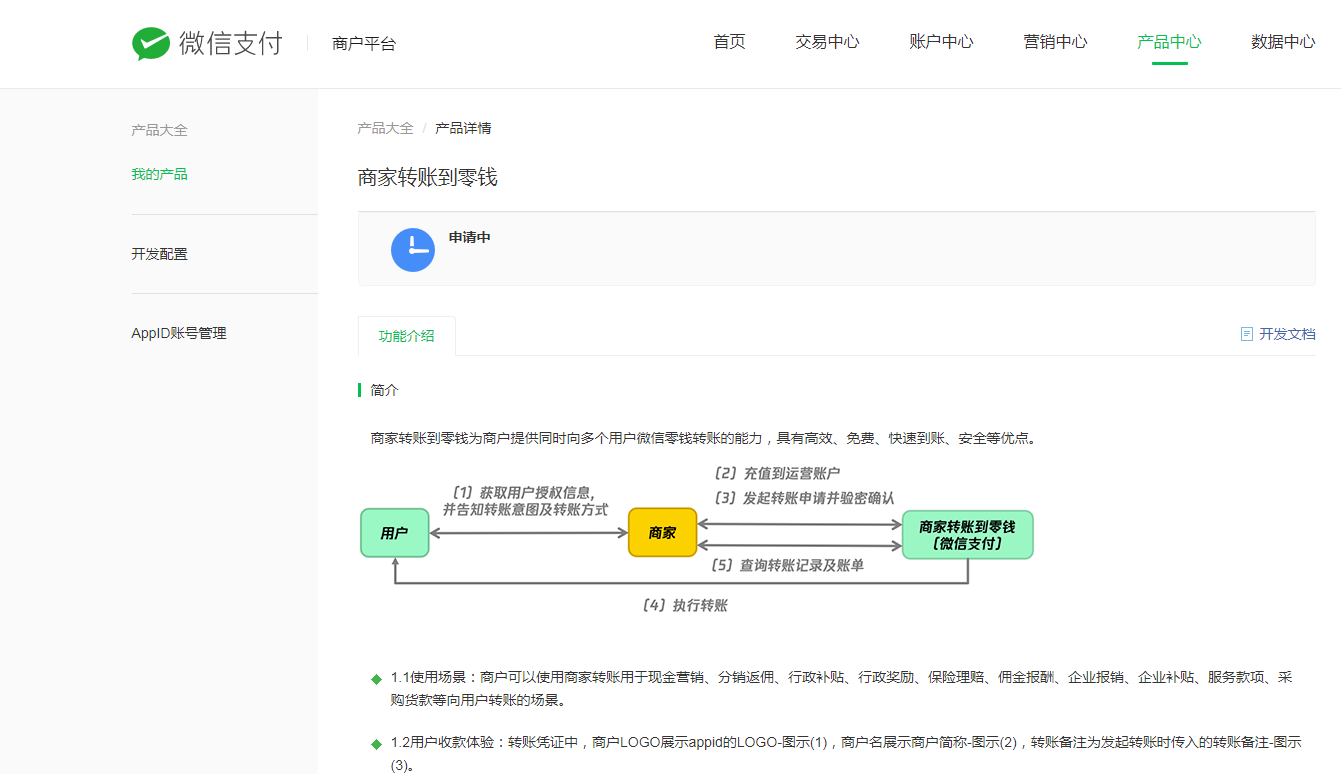
Task: Click 产品大全 in the breadcrumb
Action: tap(385, 128)
